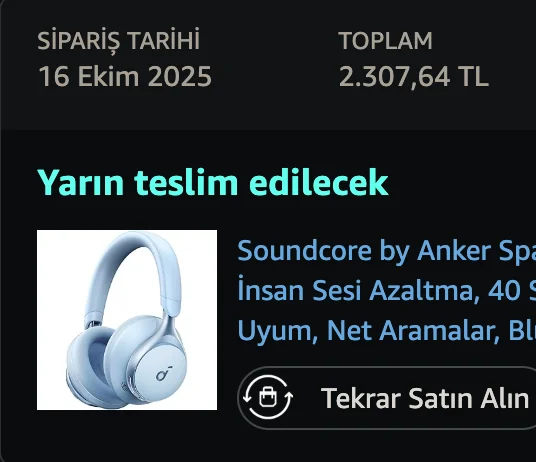
Task: Click the SİPARİŞ TARİHİ label
Action: click(118, 41)
